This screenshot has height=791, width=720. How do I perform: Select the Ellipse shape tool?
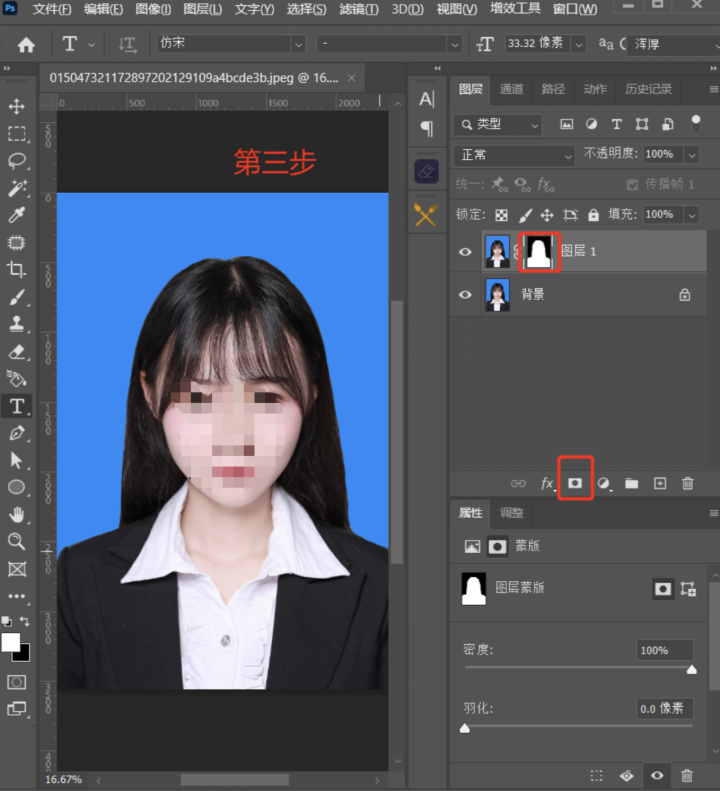(x=17, y=487)
